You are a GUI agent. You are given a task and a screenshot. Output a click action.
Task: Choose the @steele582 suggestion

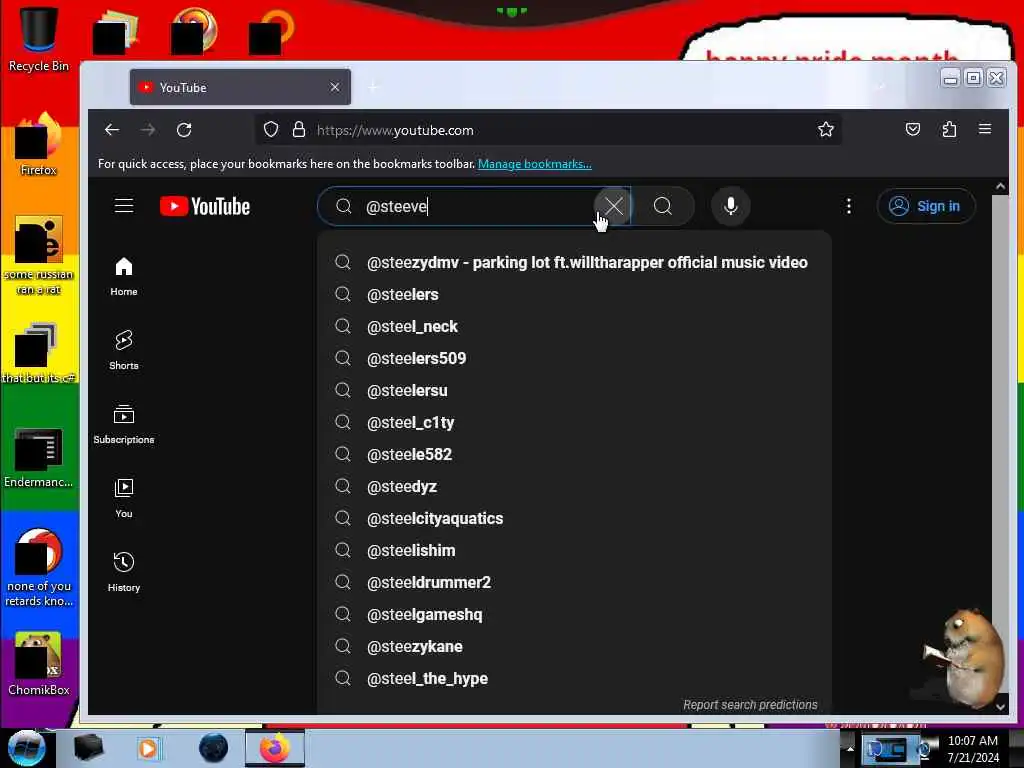(574, 455)
